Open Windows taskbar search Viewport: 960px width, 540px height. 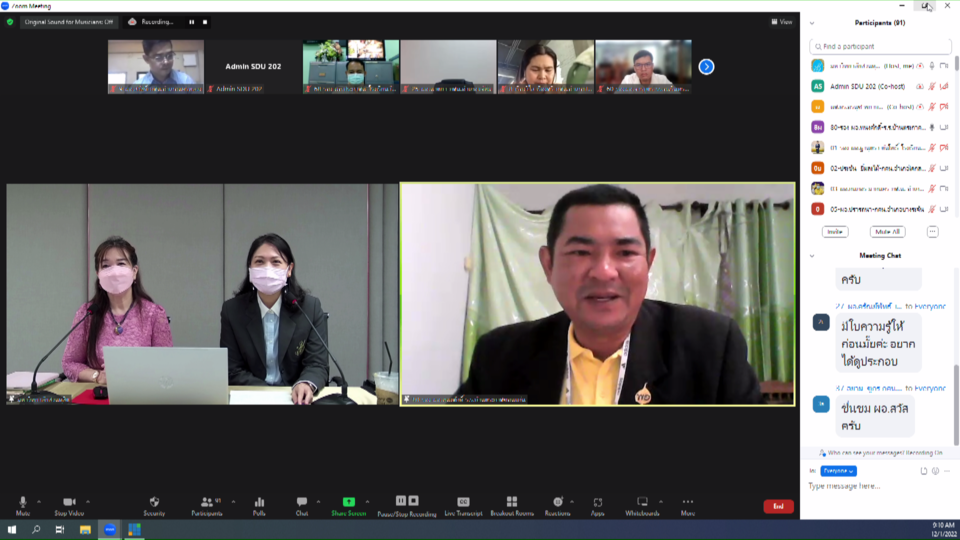tap(36, 530)
